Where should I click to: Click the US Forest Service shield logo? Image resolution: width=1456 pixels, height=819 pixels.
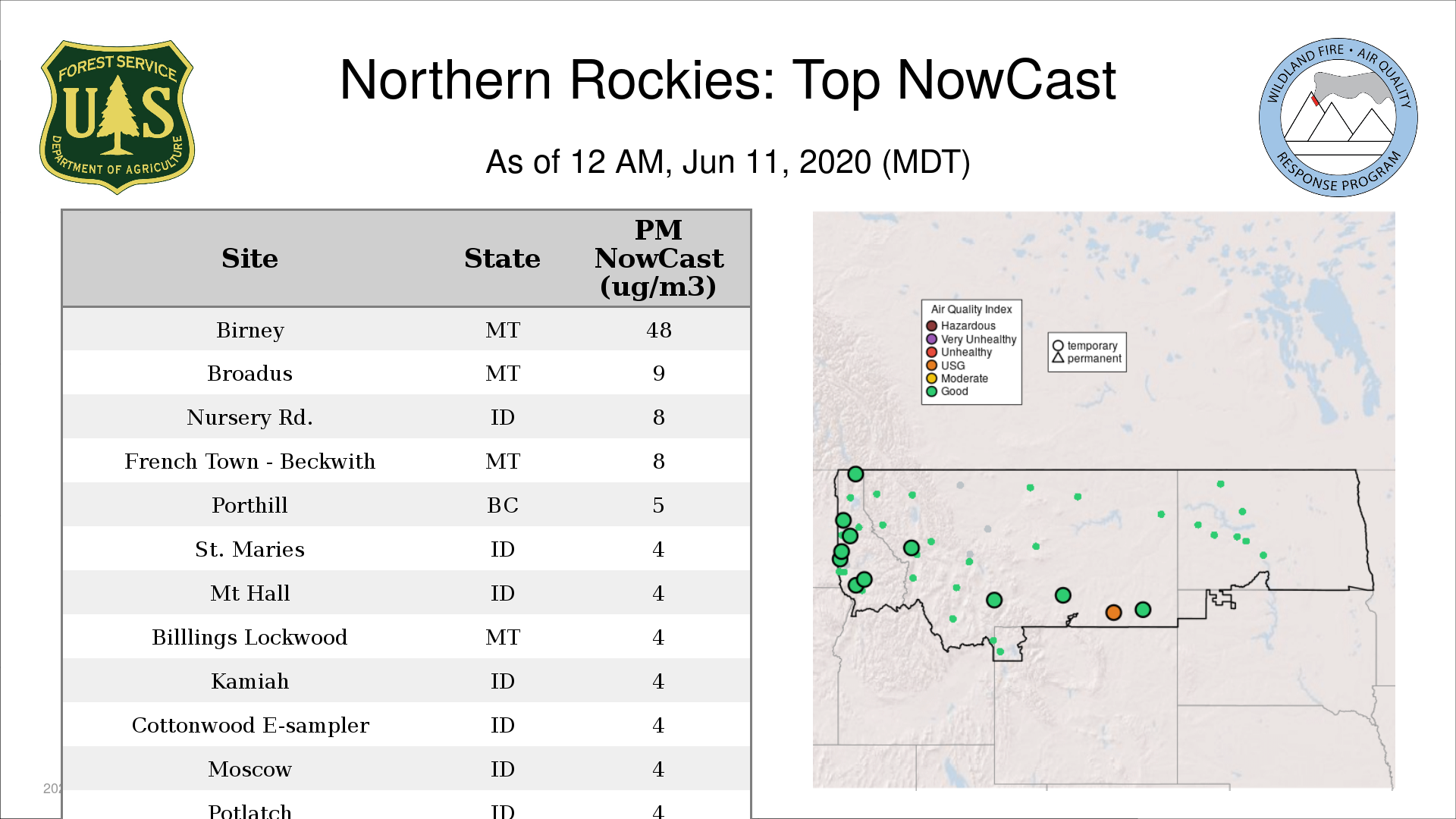[117, 118]
